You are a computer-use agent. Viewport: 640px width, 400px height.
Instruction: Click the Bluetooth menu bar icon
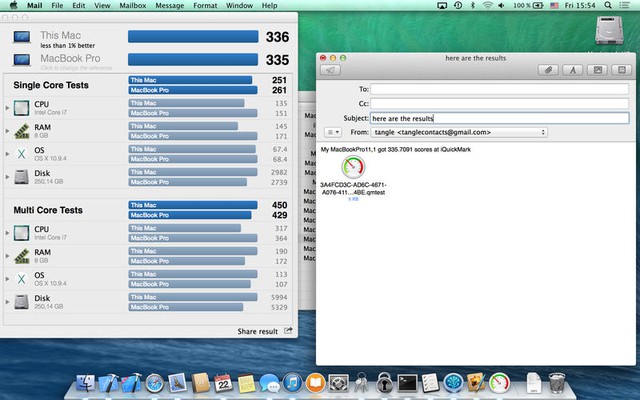[x=473, y=5]
